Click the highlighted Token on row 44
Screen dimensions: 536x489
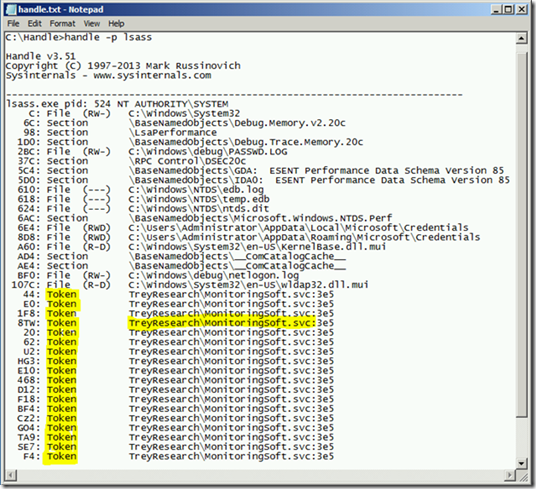[62, 295]
